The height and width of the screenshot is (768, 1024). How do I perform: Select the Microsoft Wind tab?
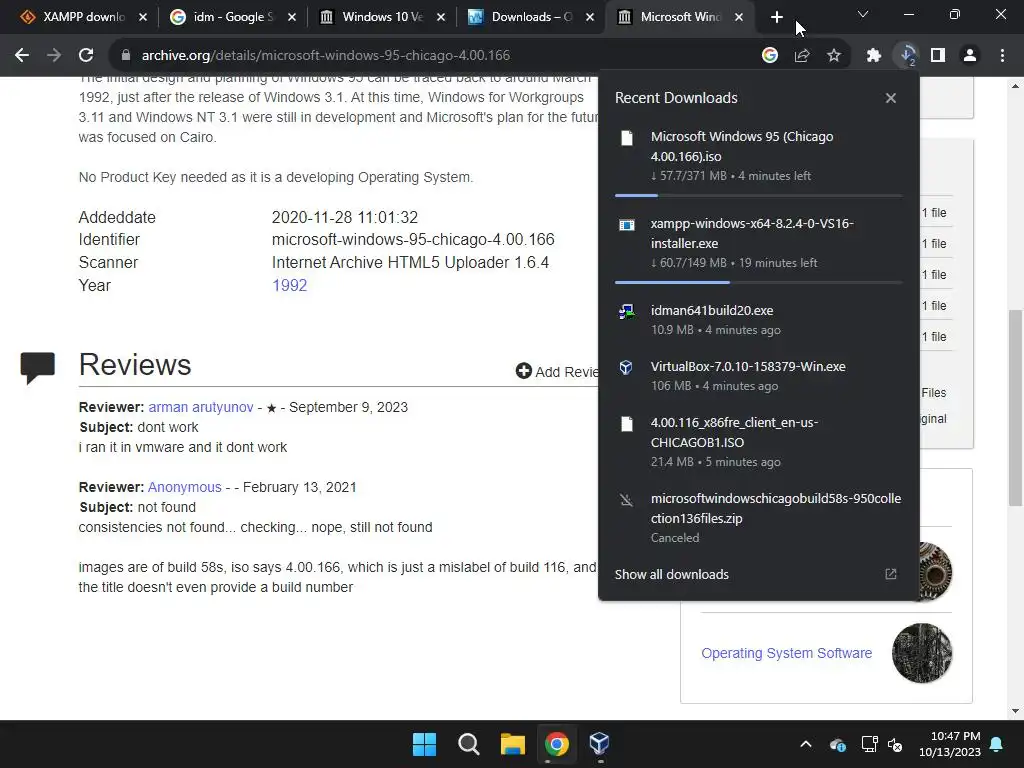[x=680, y=17]
